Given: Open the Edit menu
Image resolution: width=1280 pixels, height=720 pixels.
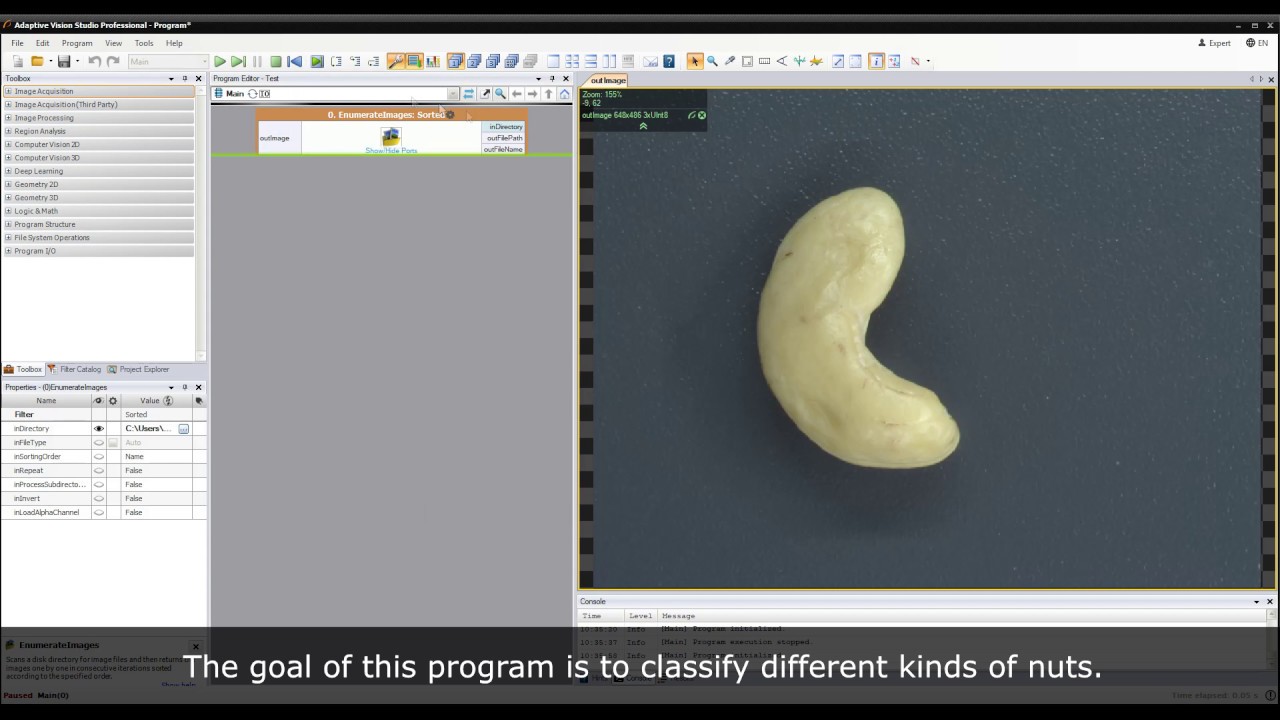Looking at the screenshot, I should (43, 43).
